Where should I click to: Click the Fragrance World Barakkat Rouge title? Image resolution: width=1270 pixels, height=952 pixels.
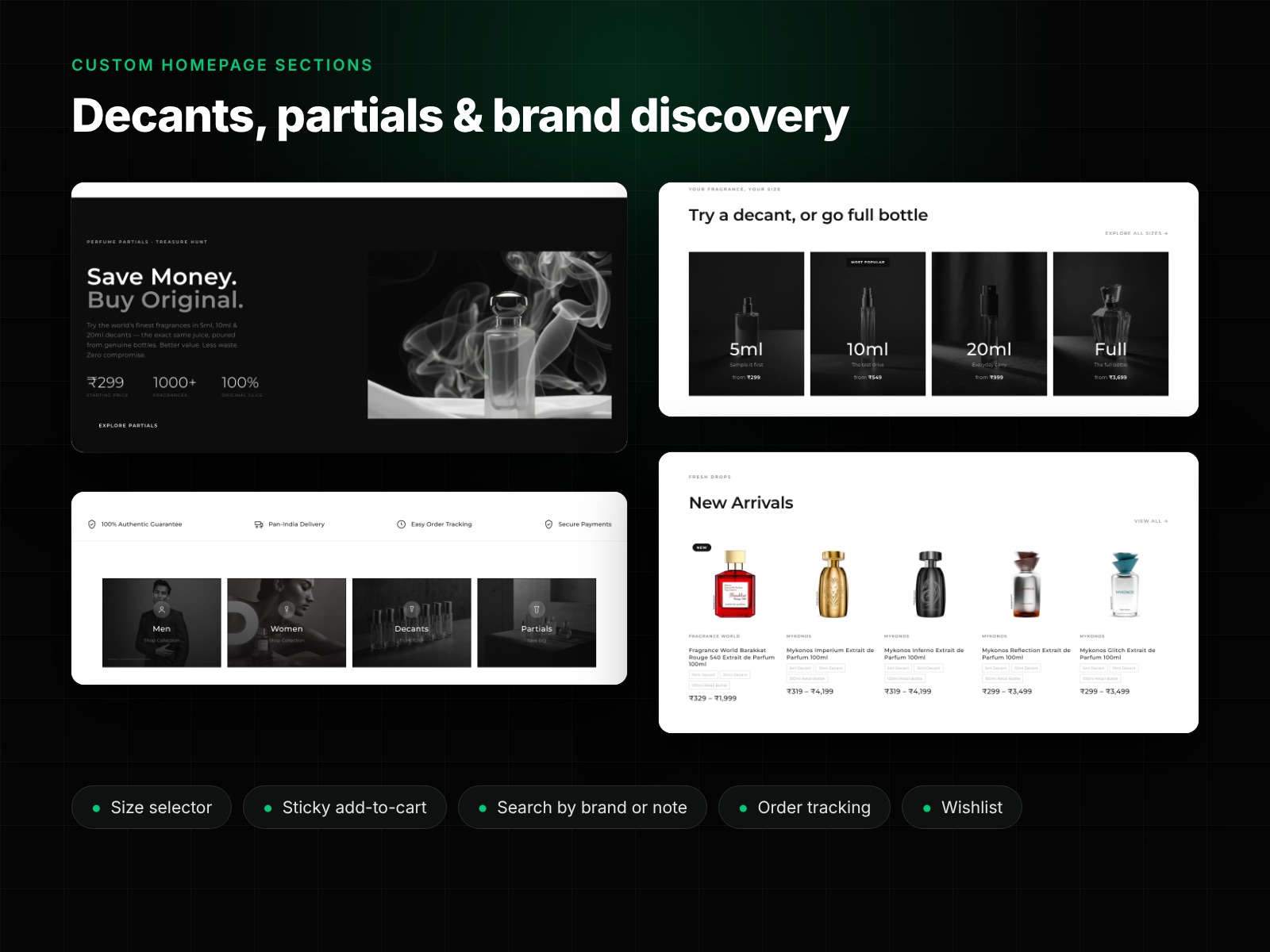coord(732,657)
